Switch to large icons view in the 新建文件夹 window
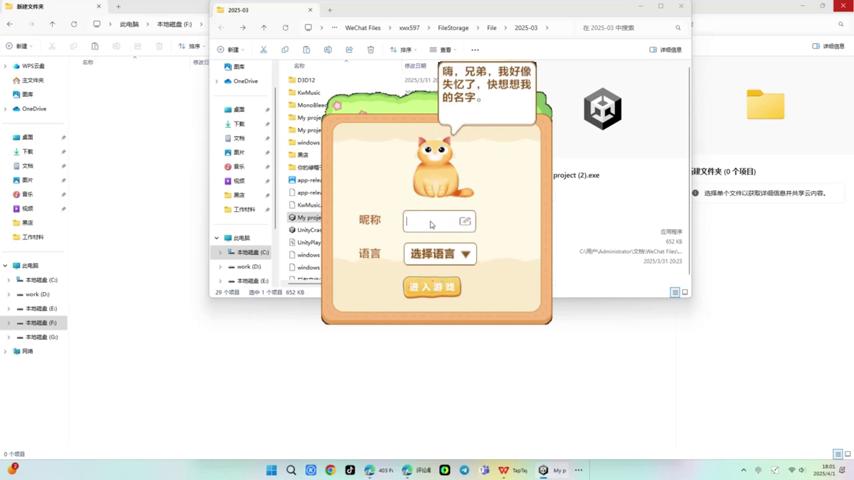This screenshot has width=854, height=480. coord(848,454)
